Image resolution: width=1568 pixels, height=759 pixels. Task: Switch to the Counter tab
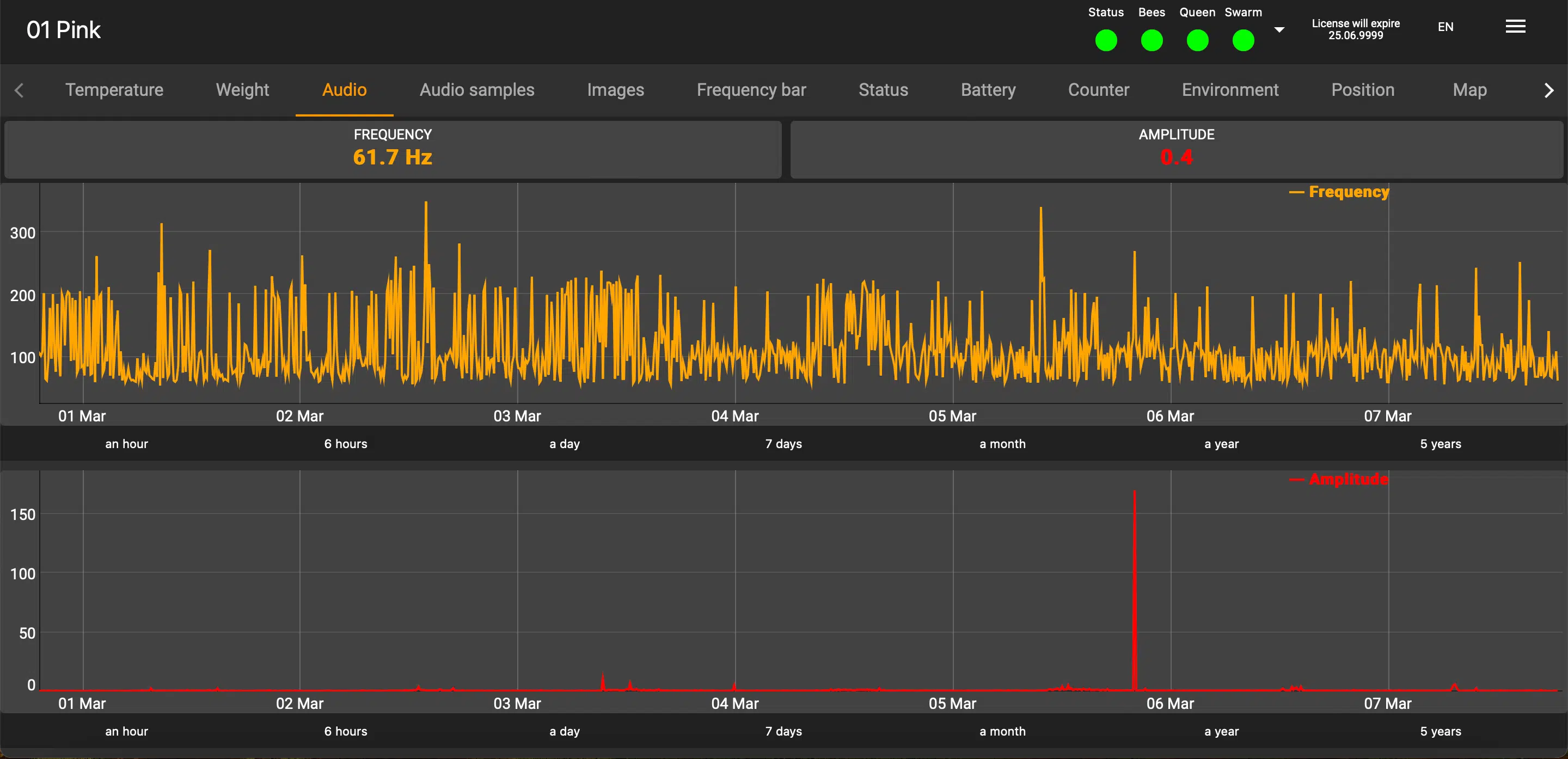click(x=1099, y=90)
